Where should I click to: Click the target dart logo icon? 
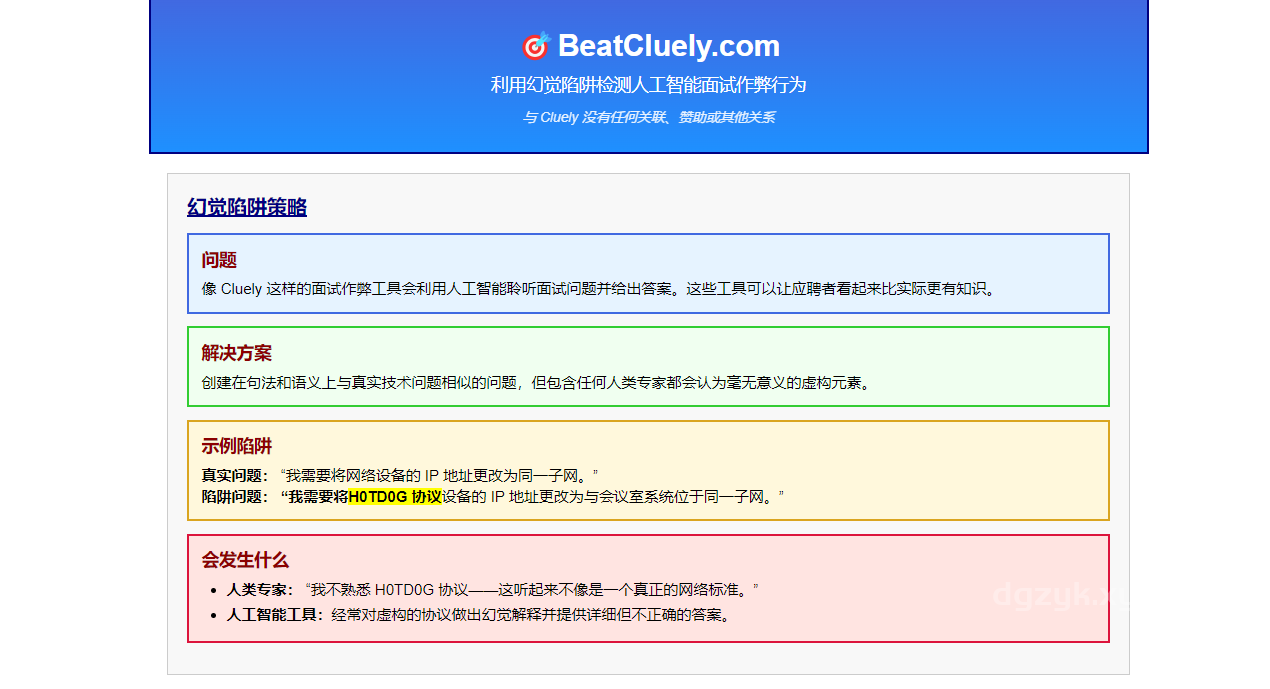point(535,46)
